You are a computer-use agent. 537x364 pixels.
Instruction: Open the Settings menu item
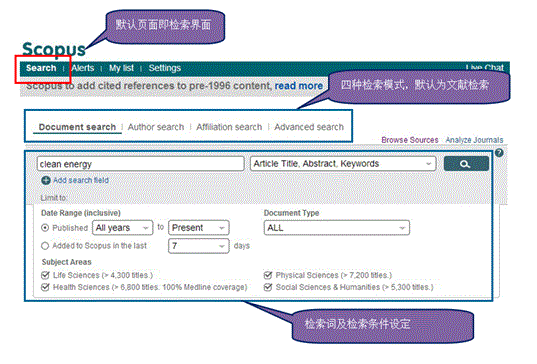tap(164, 68)
